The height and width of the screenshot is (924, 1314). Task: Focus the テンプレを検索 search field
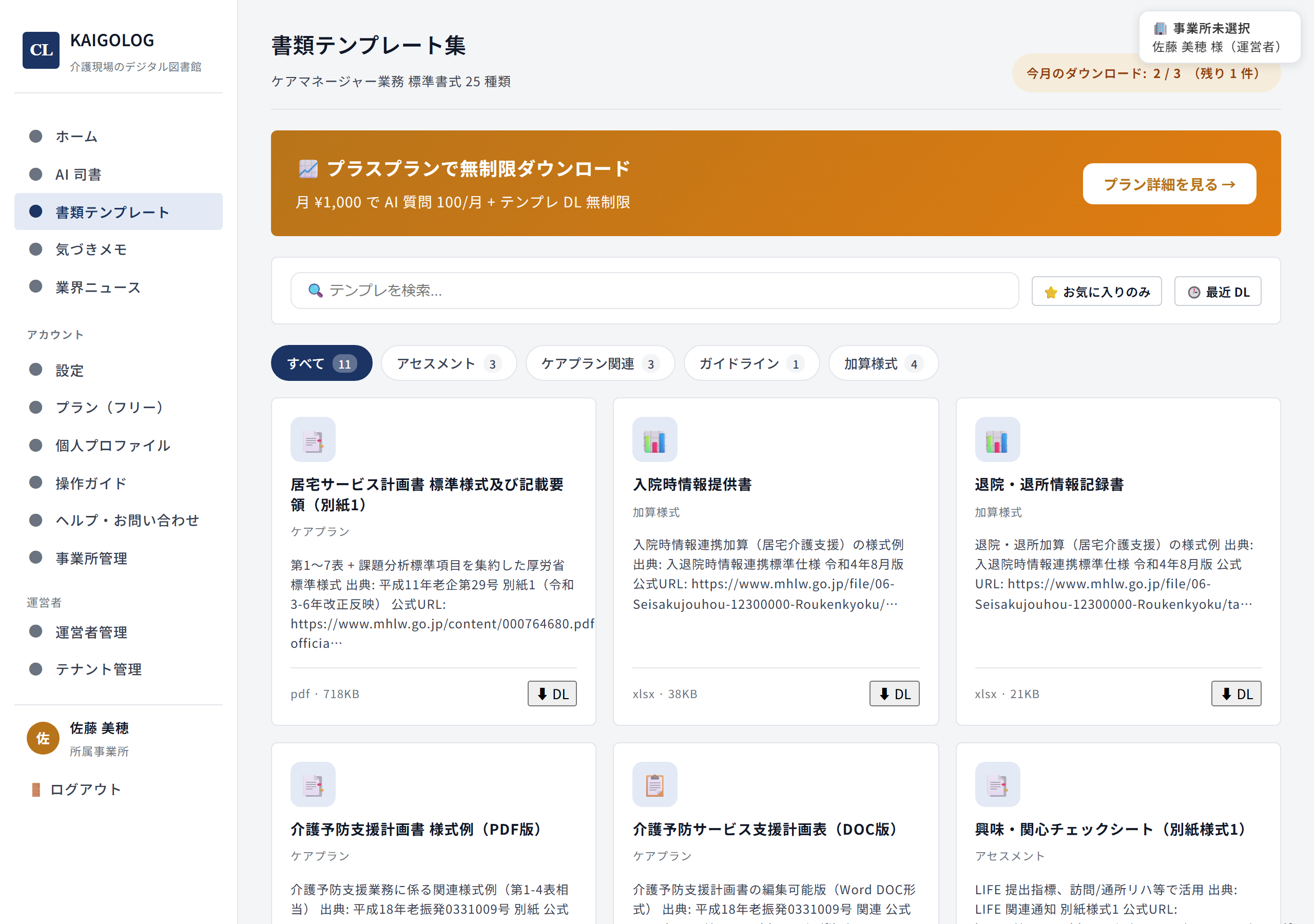pos(654,290)
